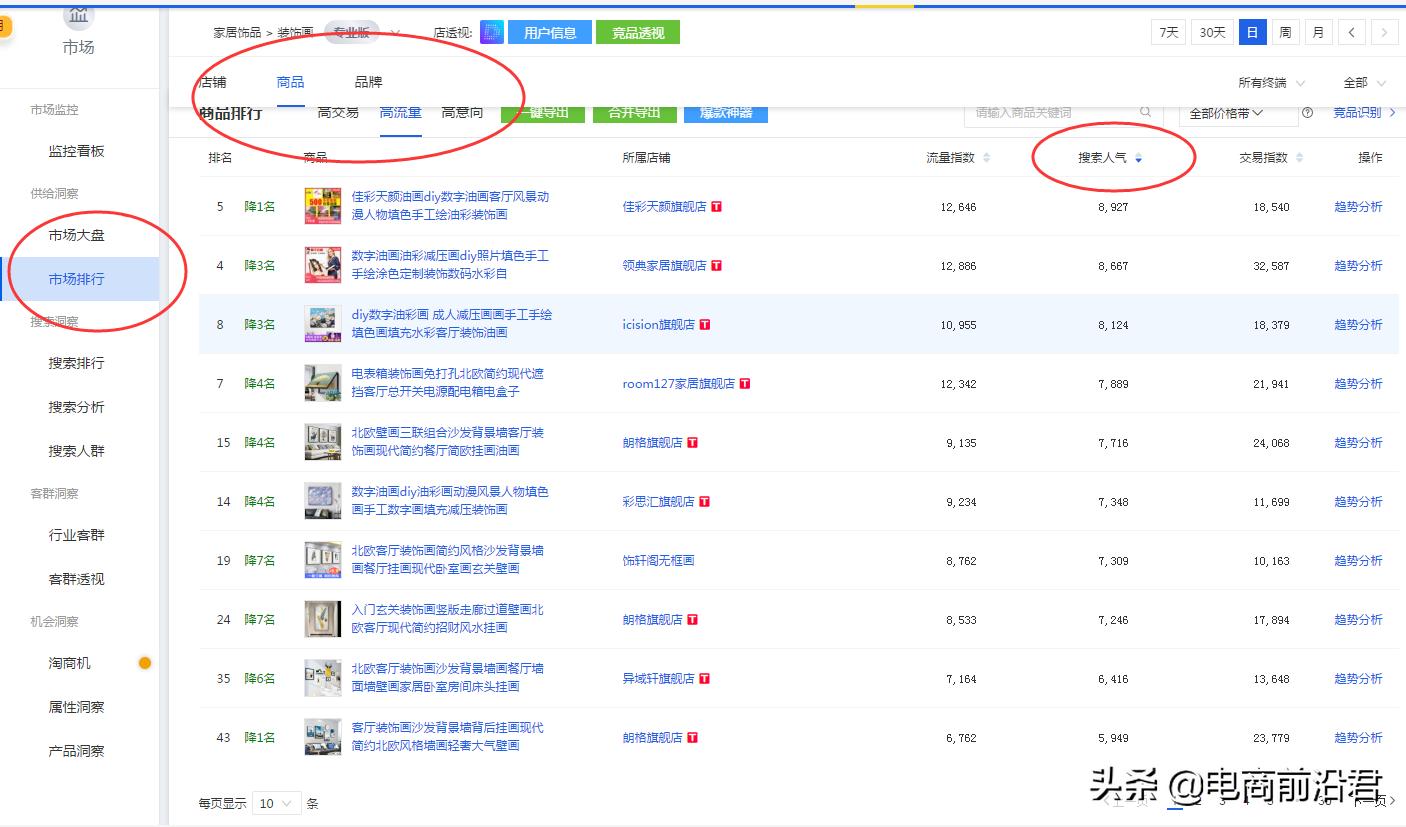
Task: Switch to the 品牌 tab
Action: (367, 81)
